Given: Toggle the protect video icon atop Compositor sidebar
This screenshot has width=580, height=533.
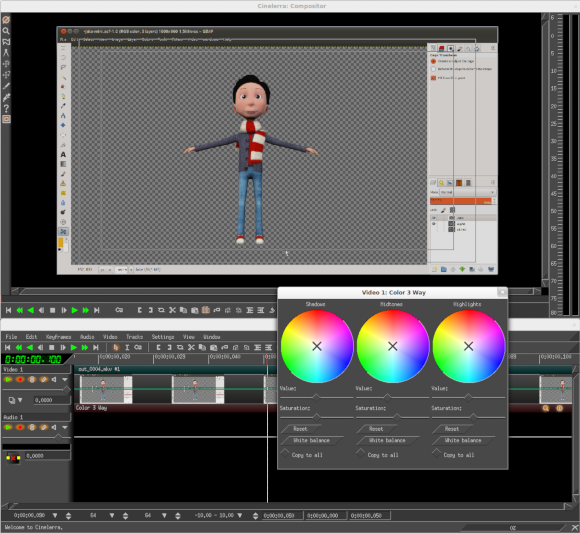Looking at the screenshot, I should (x=6, y=20).
